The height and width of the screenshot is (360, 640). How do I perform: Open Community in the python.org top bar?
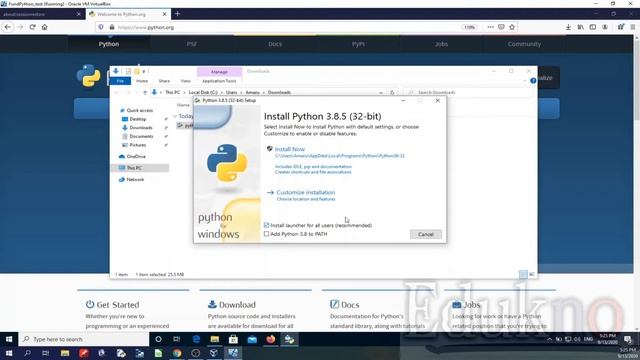pyautogui.click(x=524, y=44)
